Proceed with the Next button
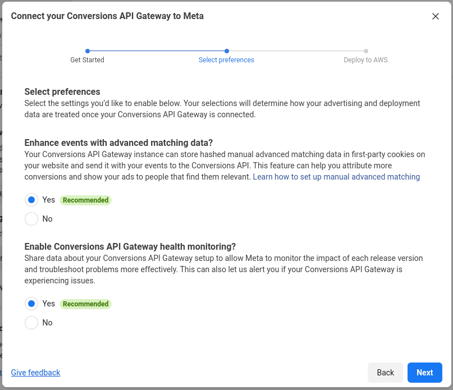Image resolution: width=453 pixels, height=390 pixels. click(425, 372)
